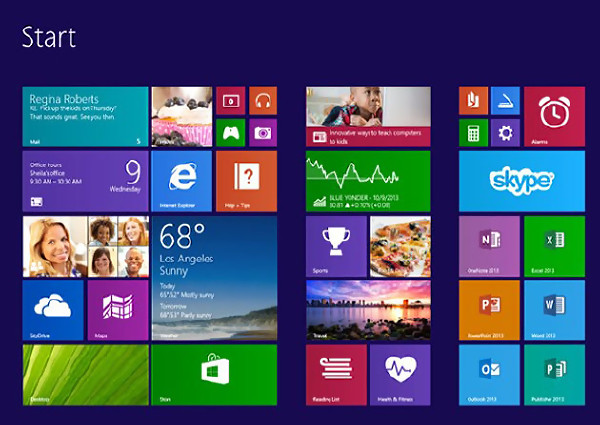Launch the Skype tile
This screenshot has width=600, height=425.
[x=522, y=181]
